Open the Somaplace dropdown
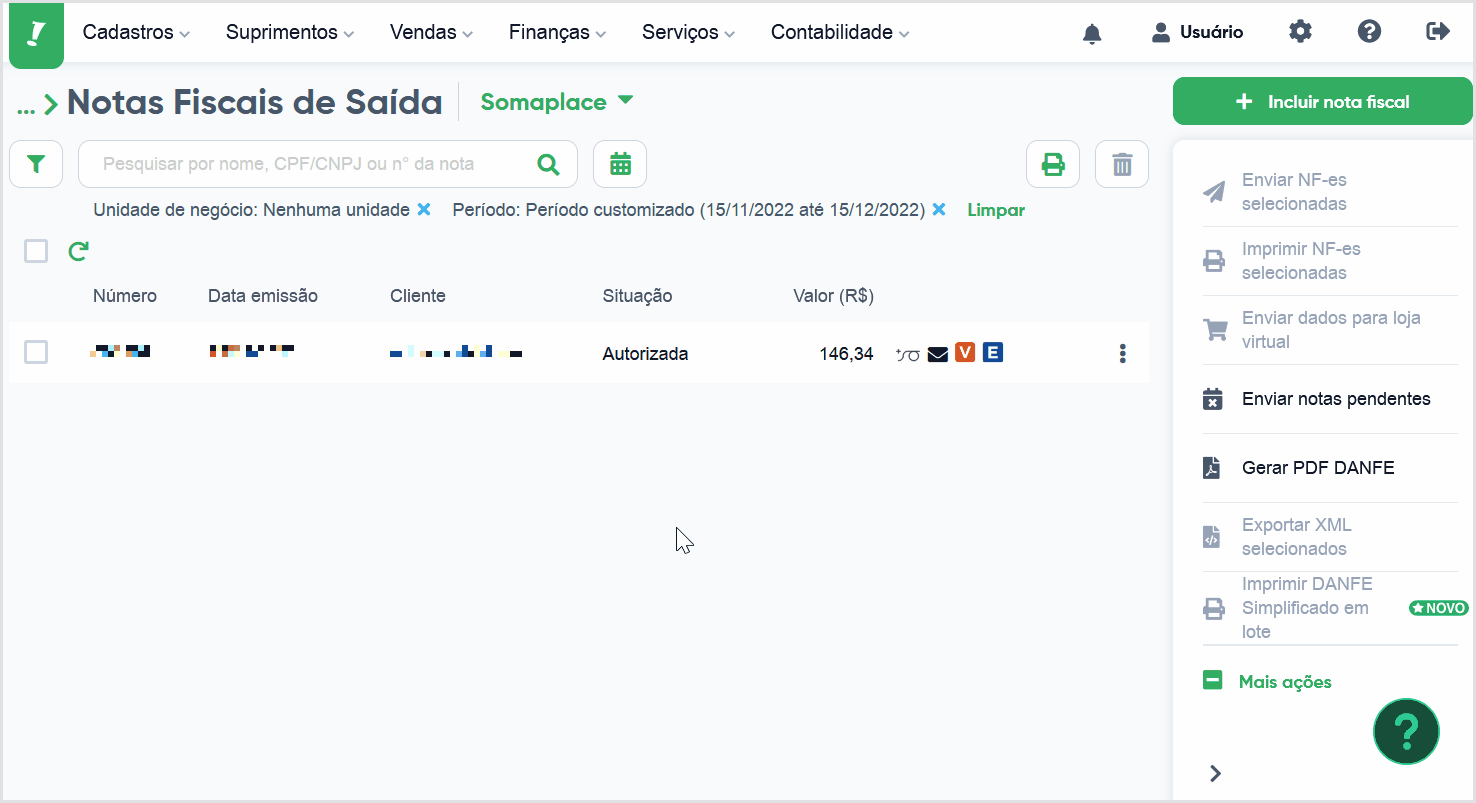 (557, 102)
